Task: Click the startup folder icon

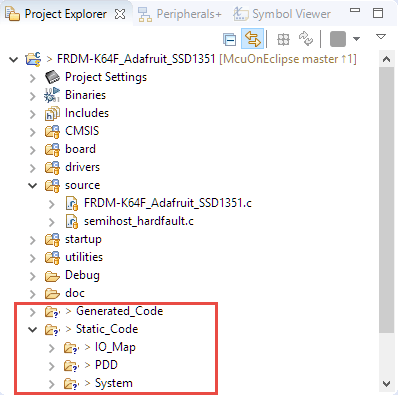Action: (x=52, y=239)
